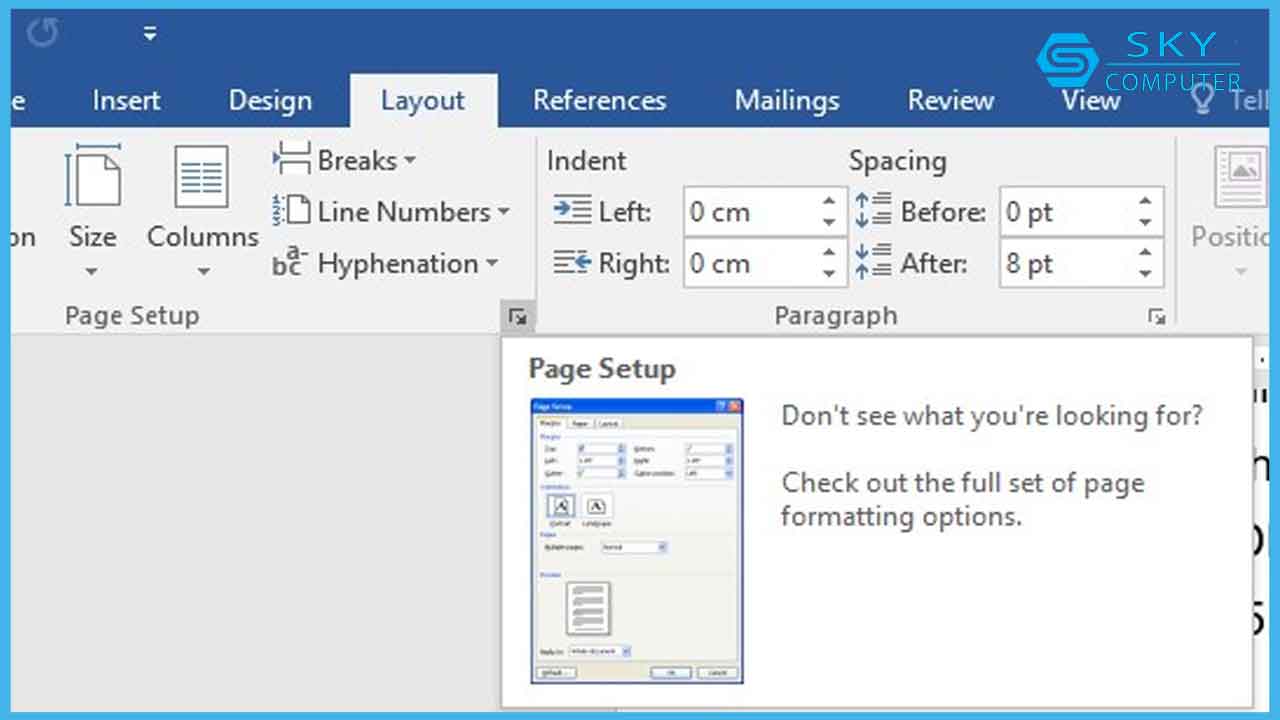Click the Indent Right icon
The image size is (1280, 720).
[x=573, y=263]
